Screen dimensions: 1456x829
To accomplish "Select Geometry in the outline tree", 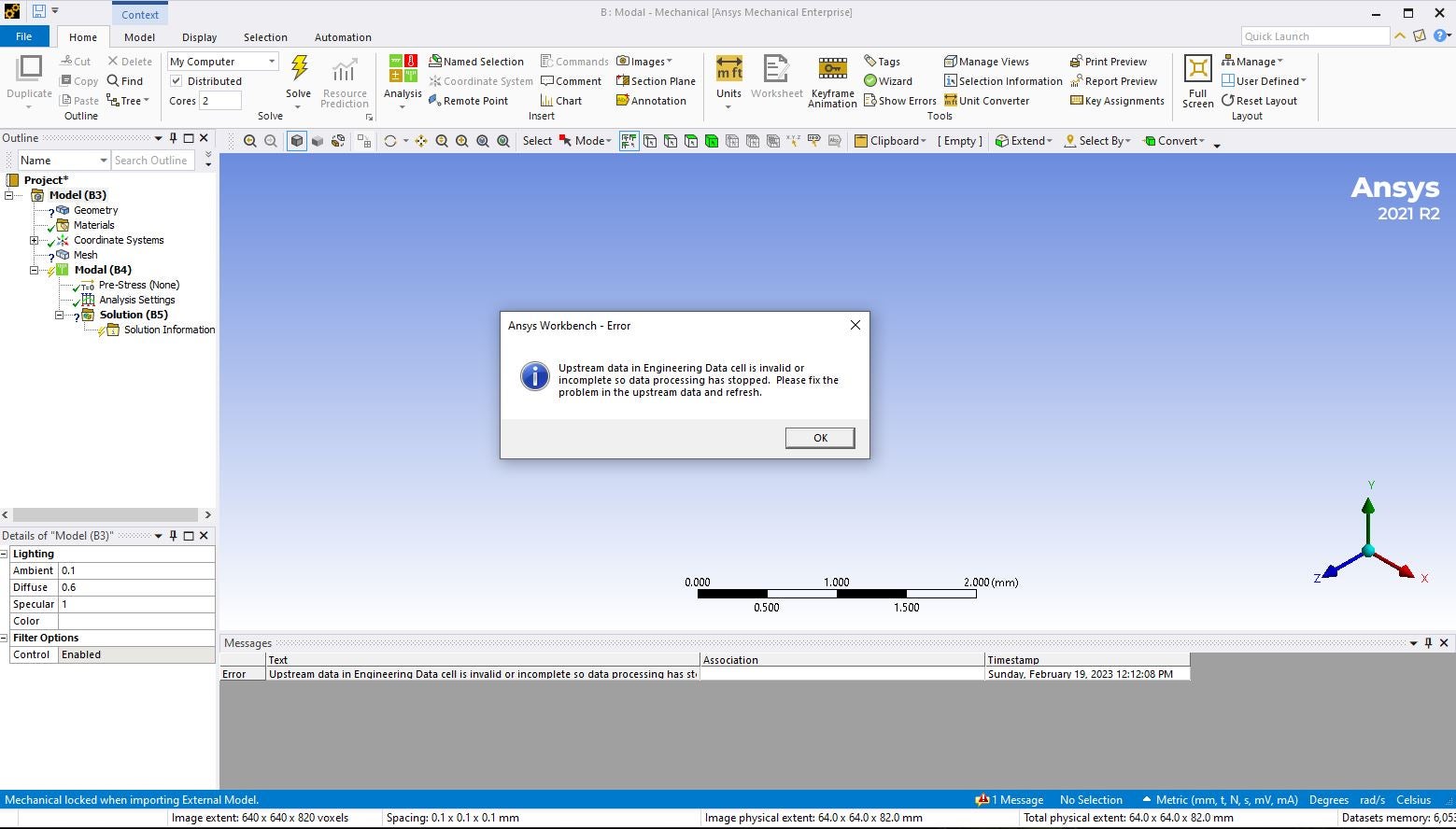I will pos(95,210).
